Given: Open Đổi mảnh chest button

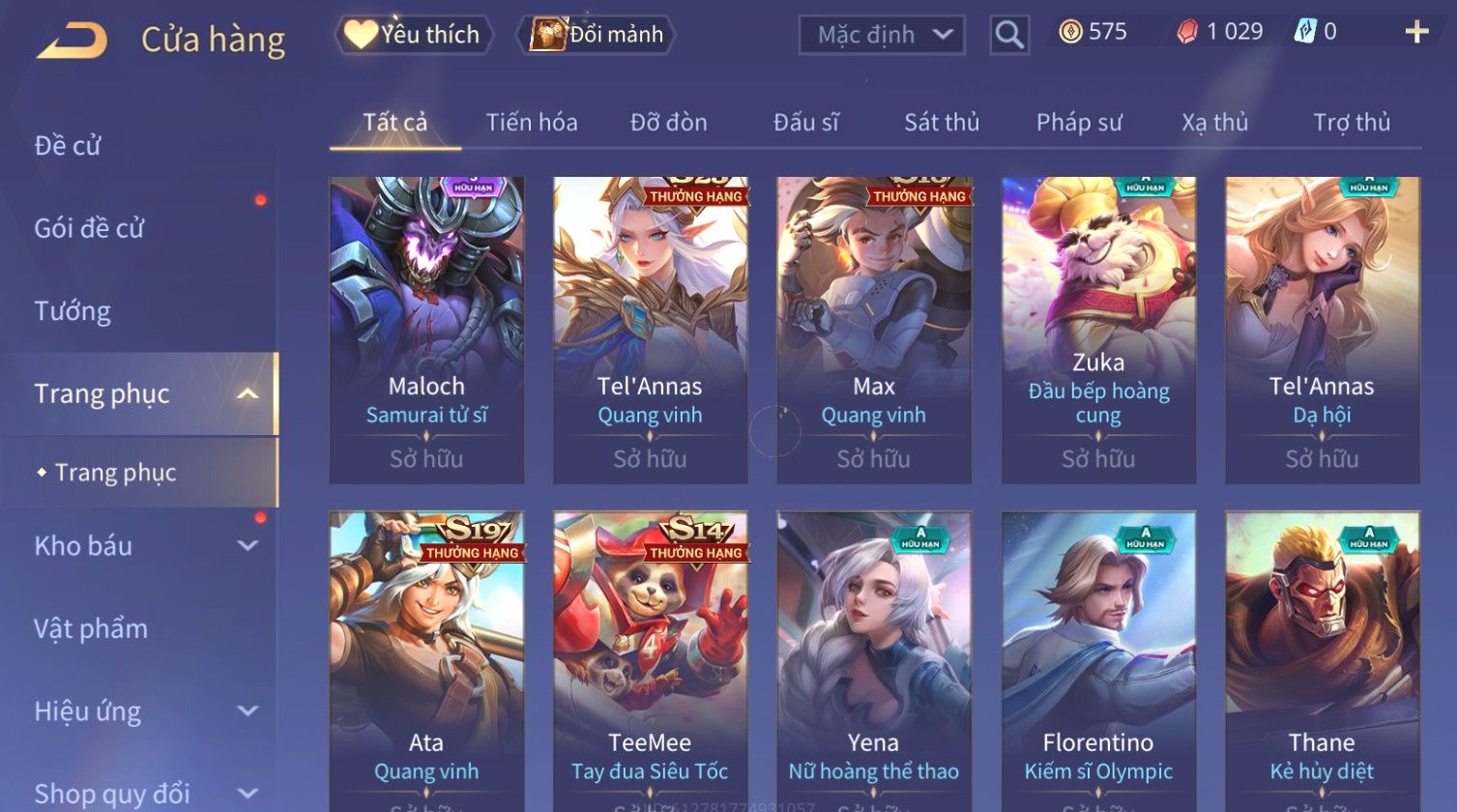Looking at the screenshot, I should click(x=597, y=35).
